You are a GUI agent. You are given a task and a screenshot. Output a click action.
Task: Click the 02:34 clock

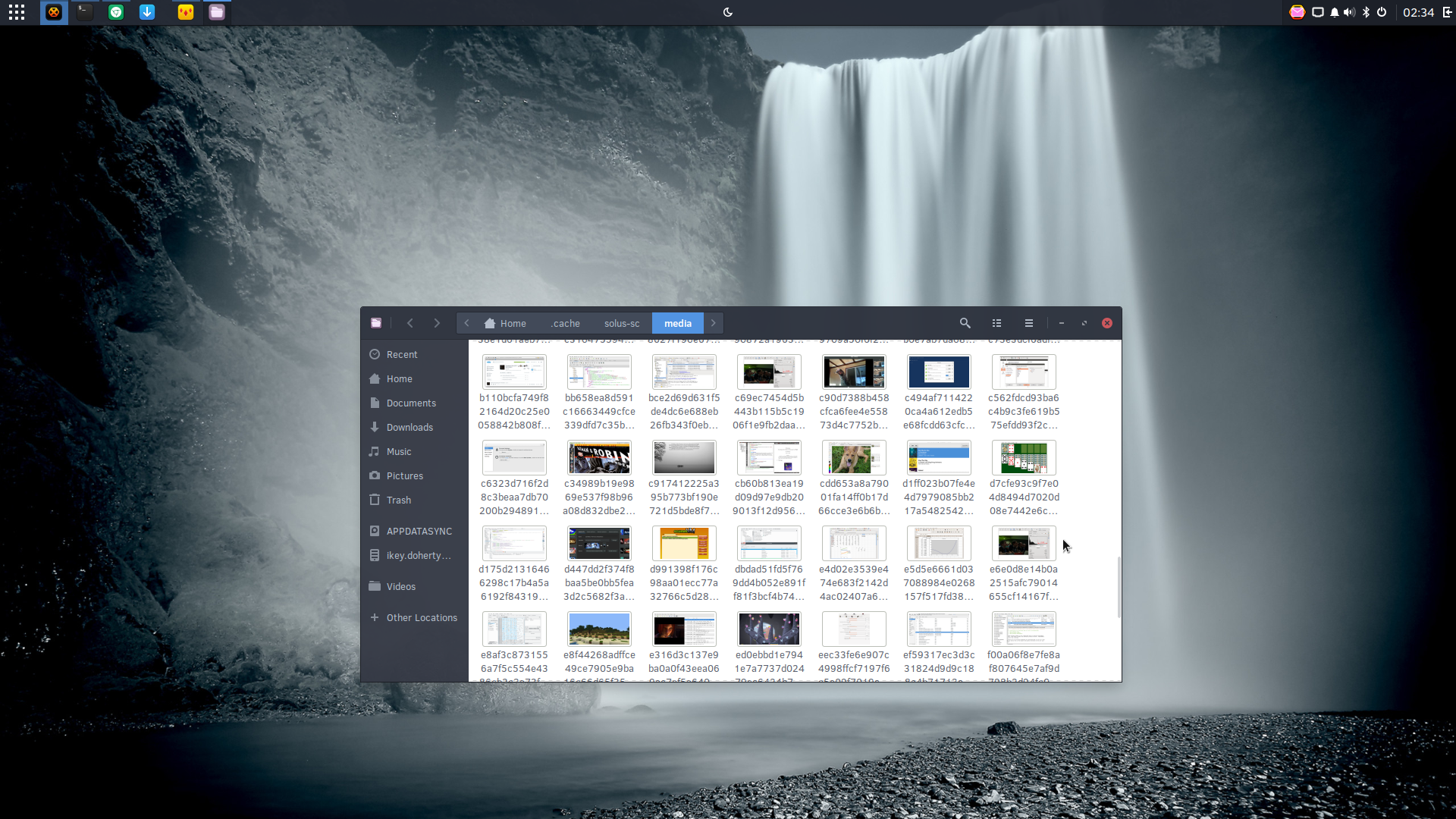tap(1418, 12)
